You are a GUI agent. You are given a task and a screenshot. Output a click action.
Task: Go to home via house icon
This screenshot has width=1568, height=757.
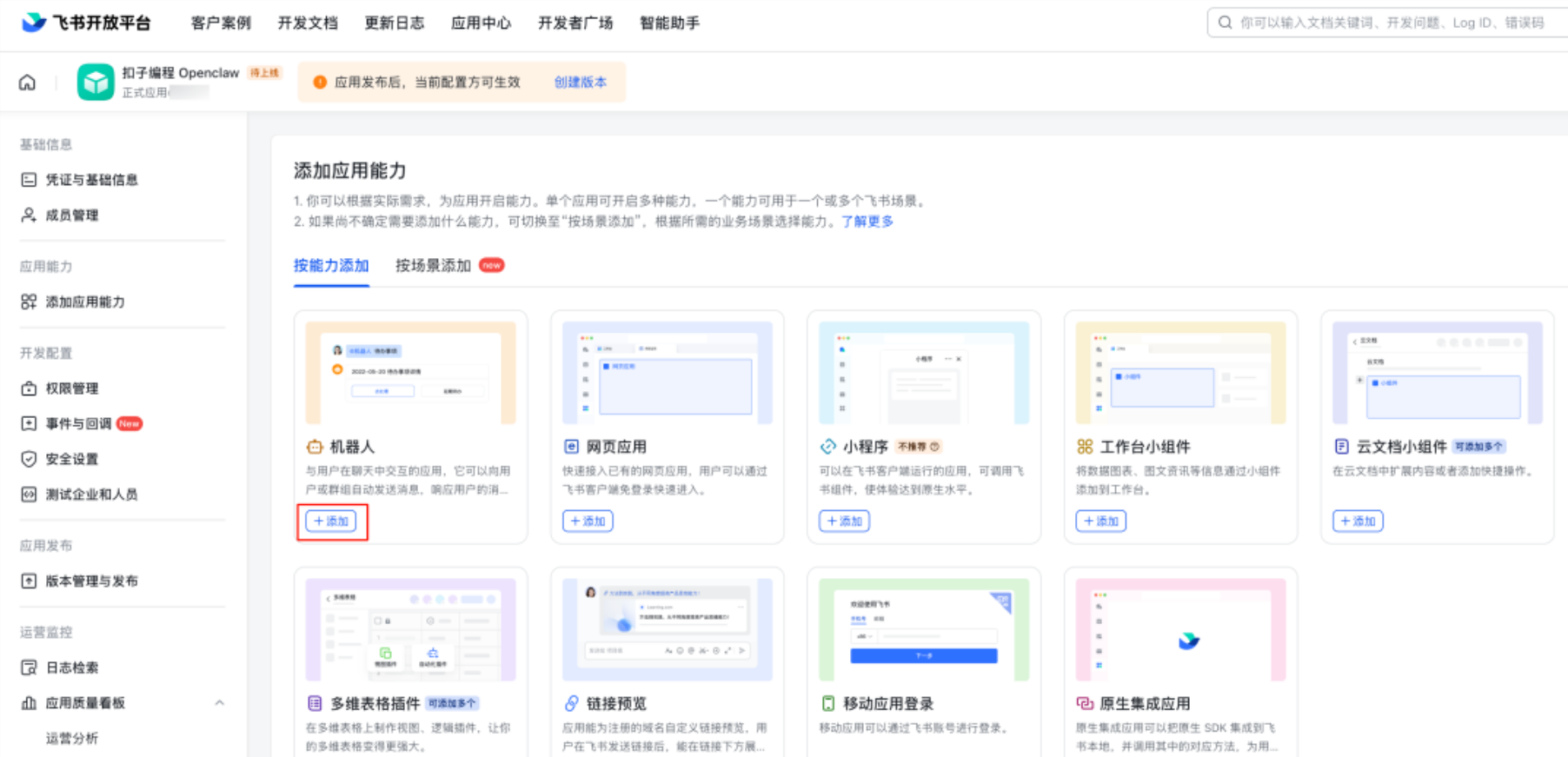28,83
